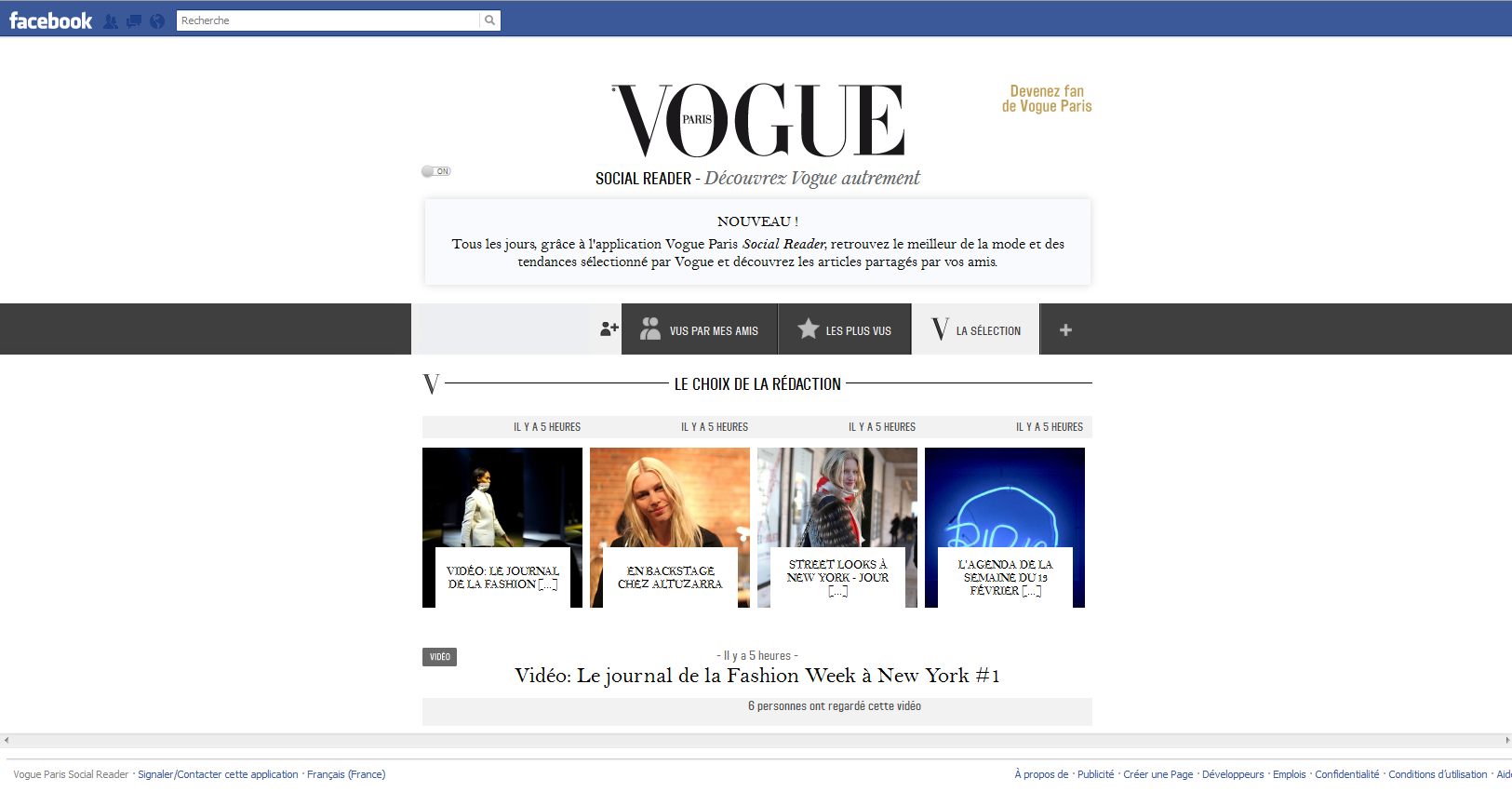1512x805 pixels.
Task: Open Street looks à New York thumbnail
Action: coord(837,528)
